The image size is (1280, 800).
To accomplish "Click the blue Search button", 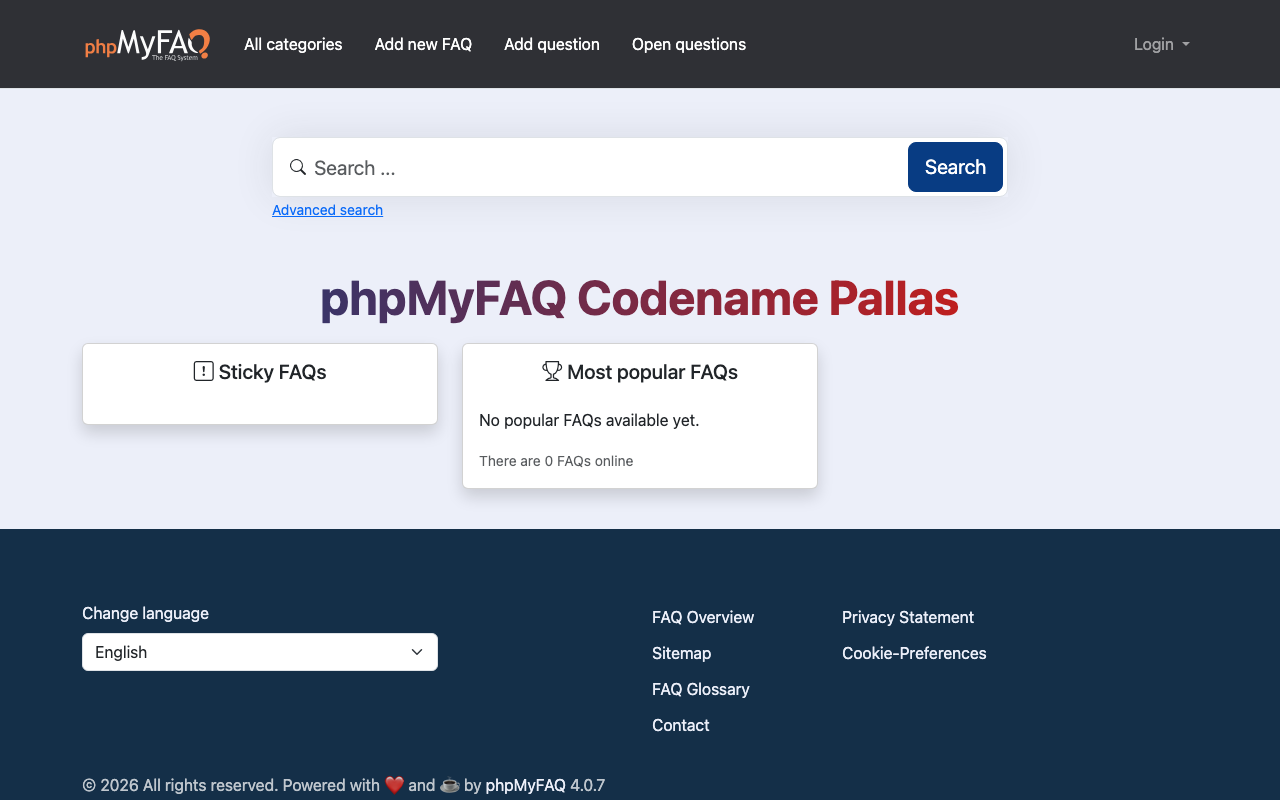I will pos(955,167).
